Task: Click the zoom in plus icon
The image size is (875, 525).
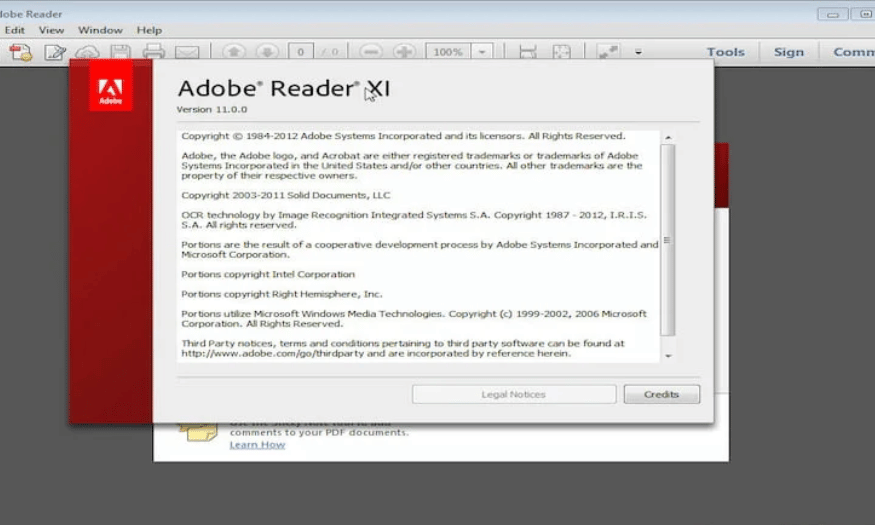Action: (x=405, y=52)
